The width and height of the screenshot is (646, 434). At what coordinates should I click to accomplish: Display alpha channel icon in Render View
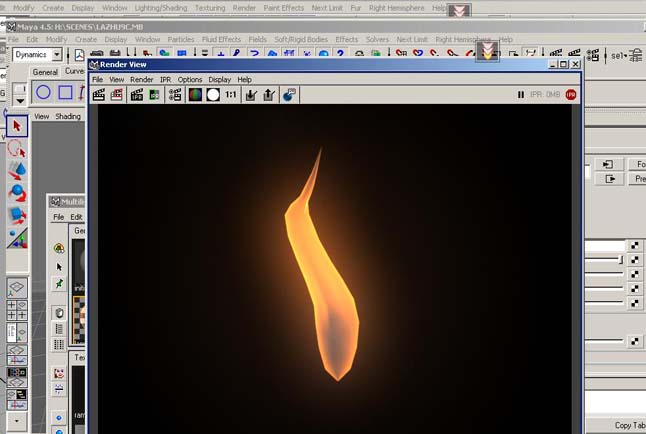tap(213, 95)
